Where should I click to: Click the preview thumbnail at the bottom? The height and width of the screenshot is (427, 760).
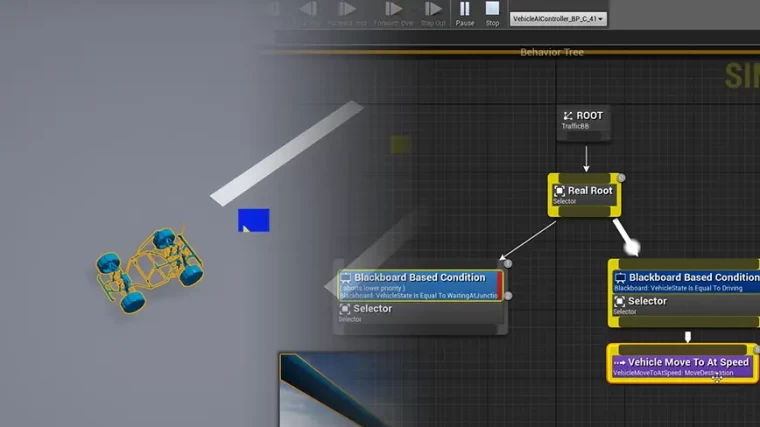[339, 390]
